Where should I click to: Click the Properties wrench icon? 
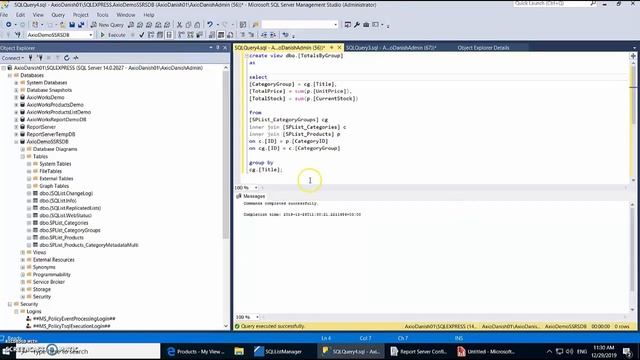coord(357,24)
